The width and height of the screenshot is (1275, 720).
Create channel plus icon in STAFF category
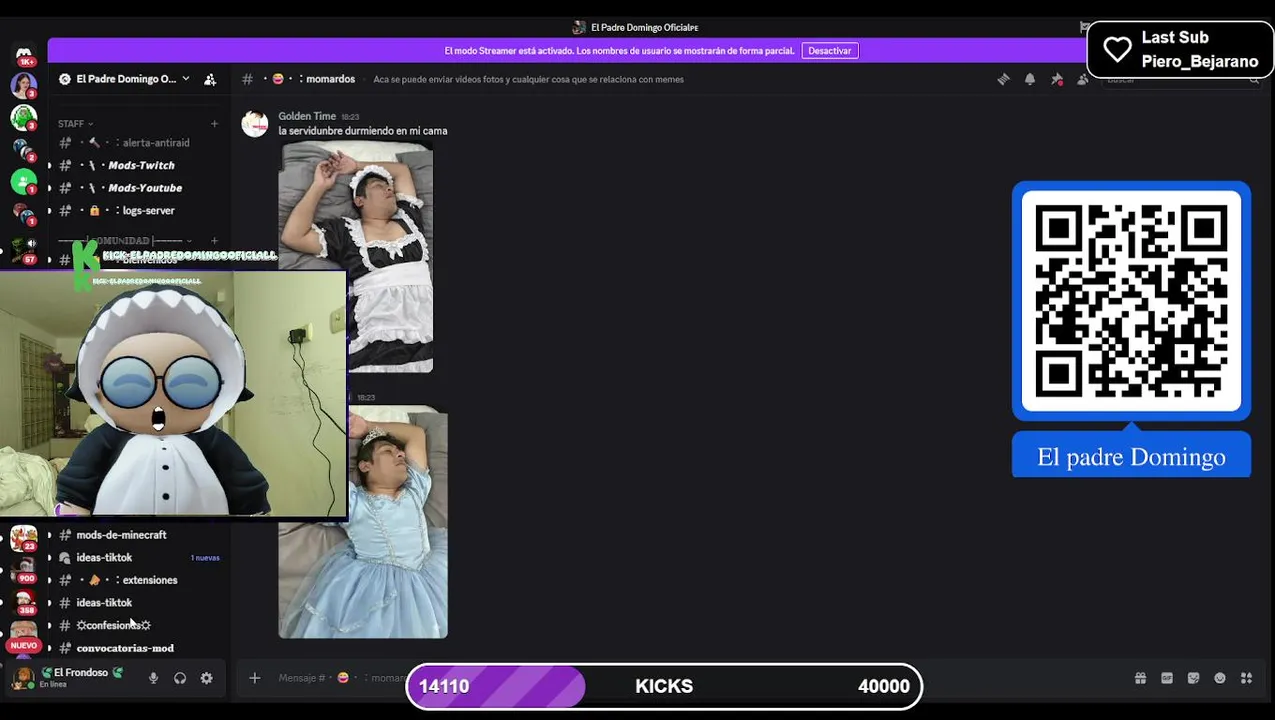pyautogui.click(x=214, y=124)
